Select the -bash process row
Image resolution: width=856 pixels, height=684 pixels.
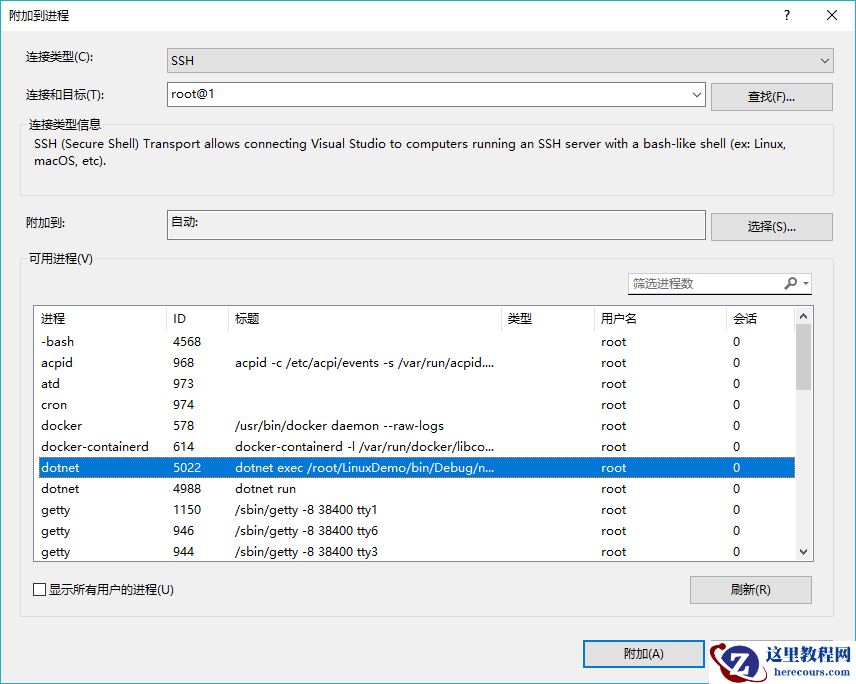coord(417,342)
